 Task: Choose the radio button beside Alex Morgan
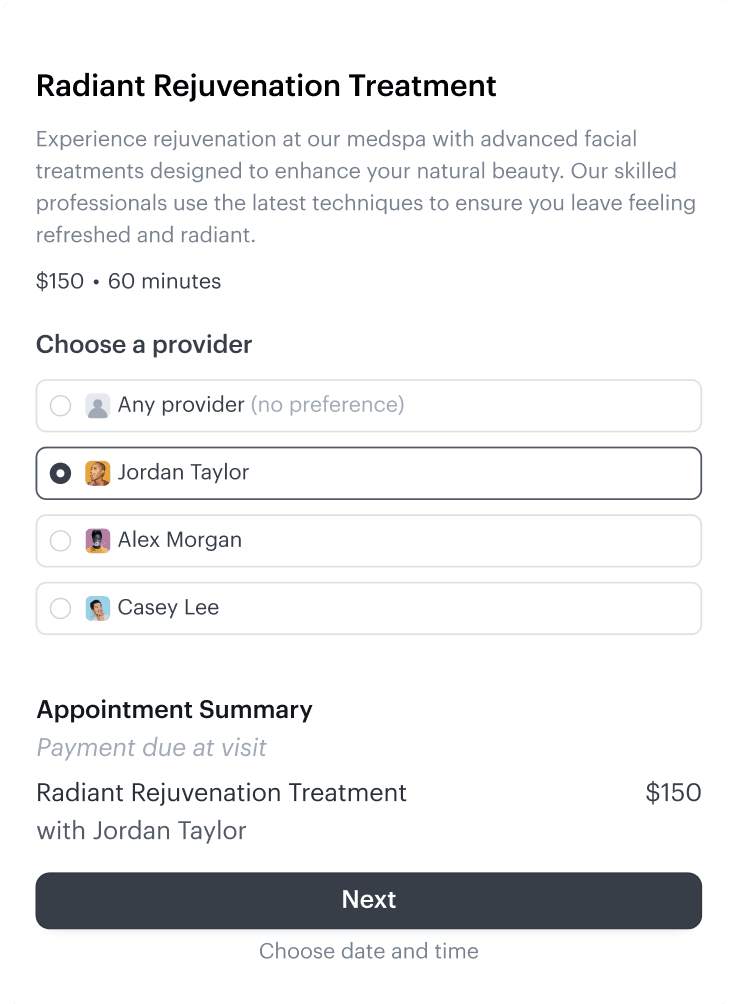click(60, 540)
